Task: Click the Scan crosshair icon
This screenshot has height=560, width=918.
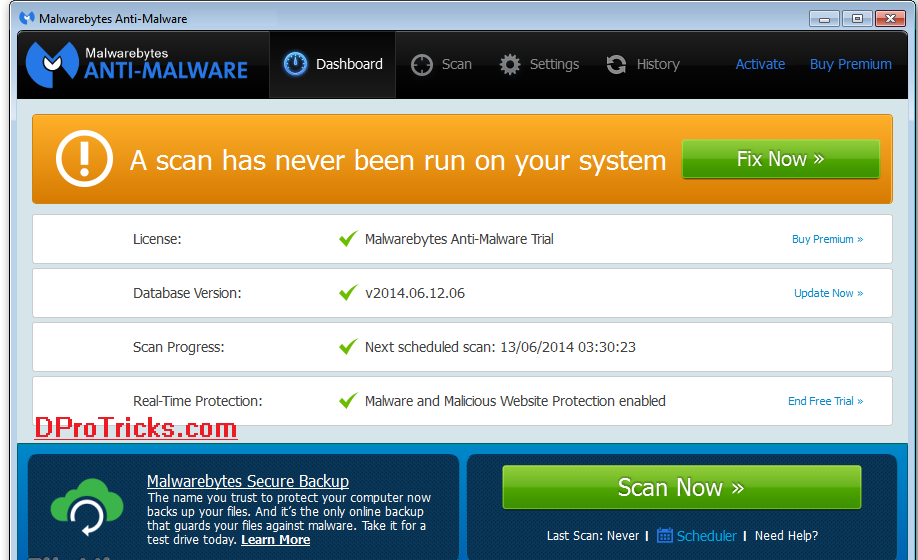Action: coord(422,65)
